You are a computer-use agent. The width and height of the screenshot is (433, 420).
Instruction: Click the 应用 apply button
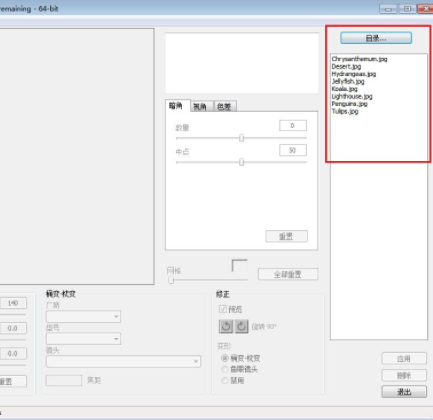404,359
